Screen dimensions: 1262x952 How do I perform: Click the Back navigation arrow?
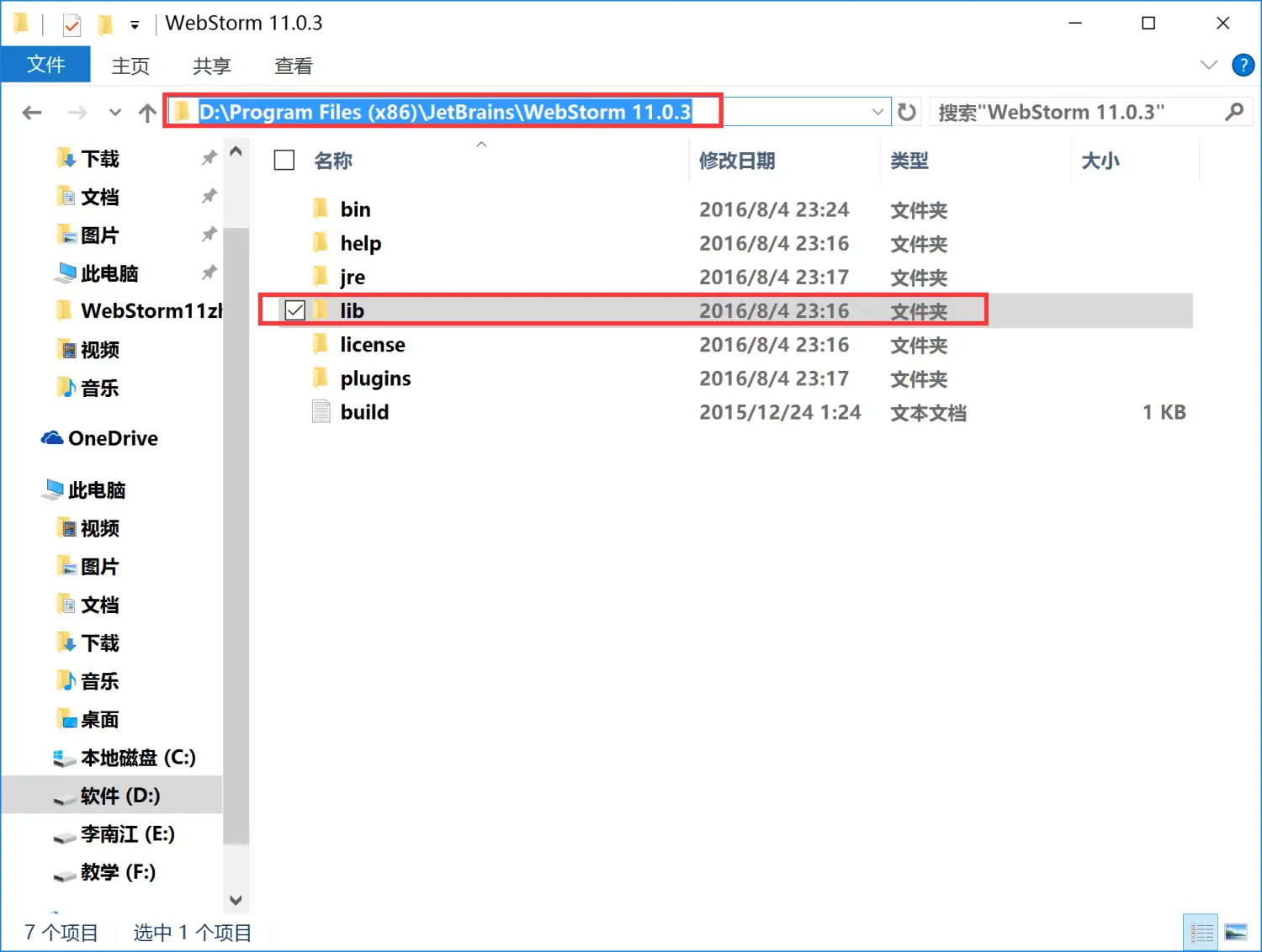[32, 113]
